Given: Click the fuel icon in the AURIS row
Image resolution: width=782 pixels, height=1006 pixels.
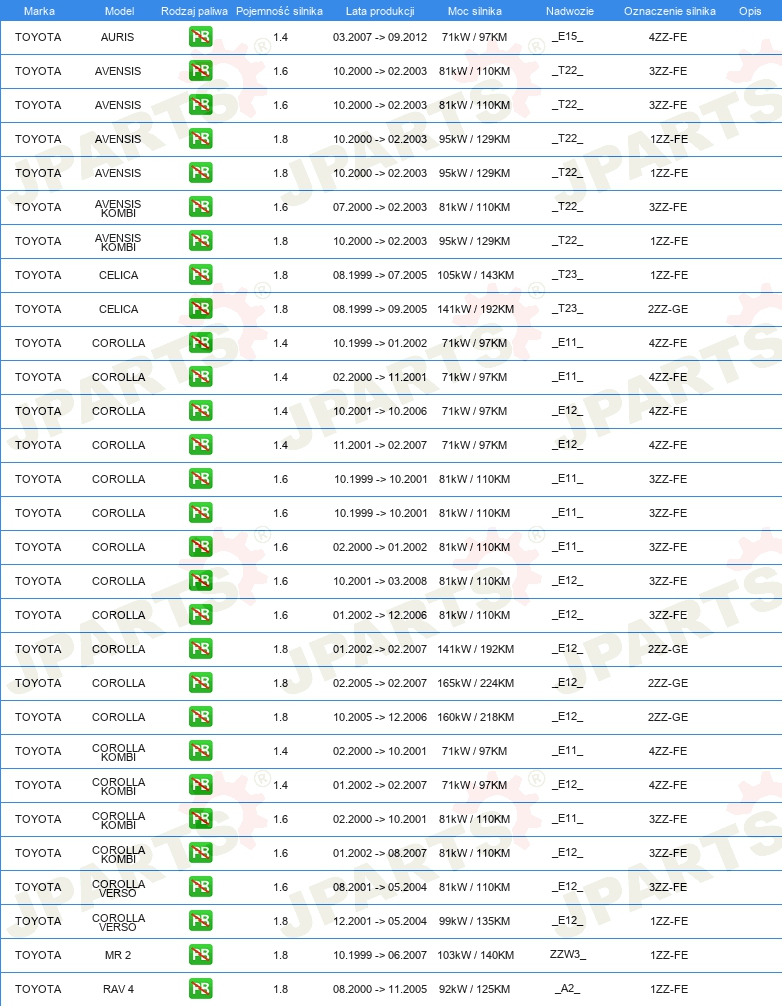Looking at the screenshot, I should click(201, 37).
